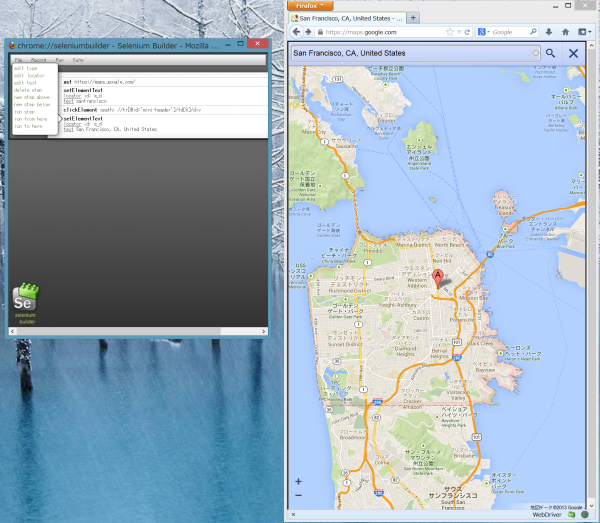Open a new Firefox tab
The height and width of the screenshot is (523, 600).
(413, 18)
